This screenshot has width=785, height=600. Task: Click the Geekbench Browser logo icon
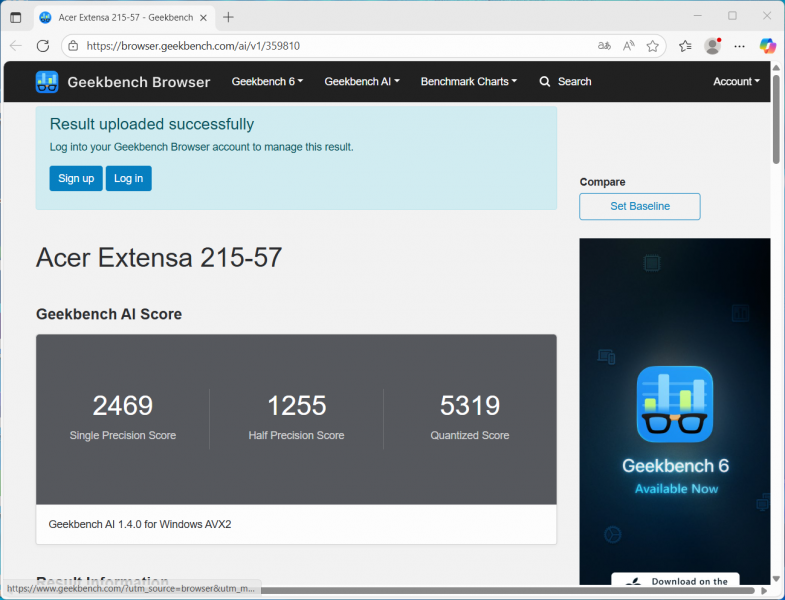click(x=47, y=82)
